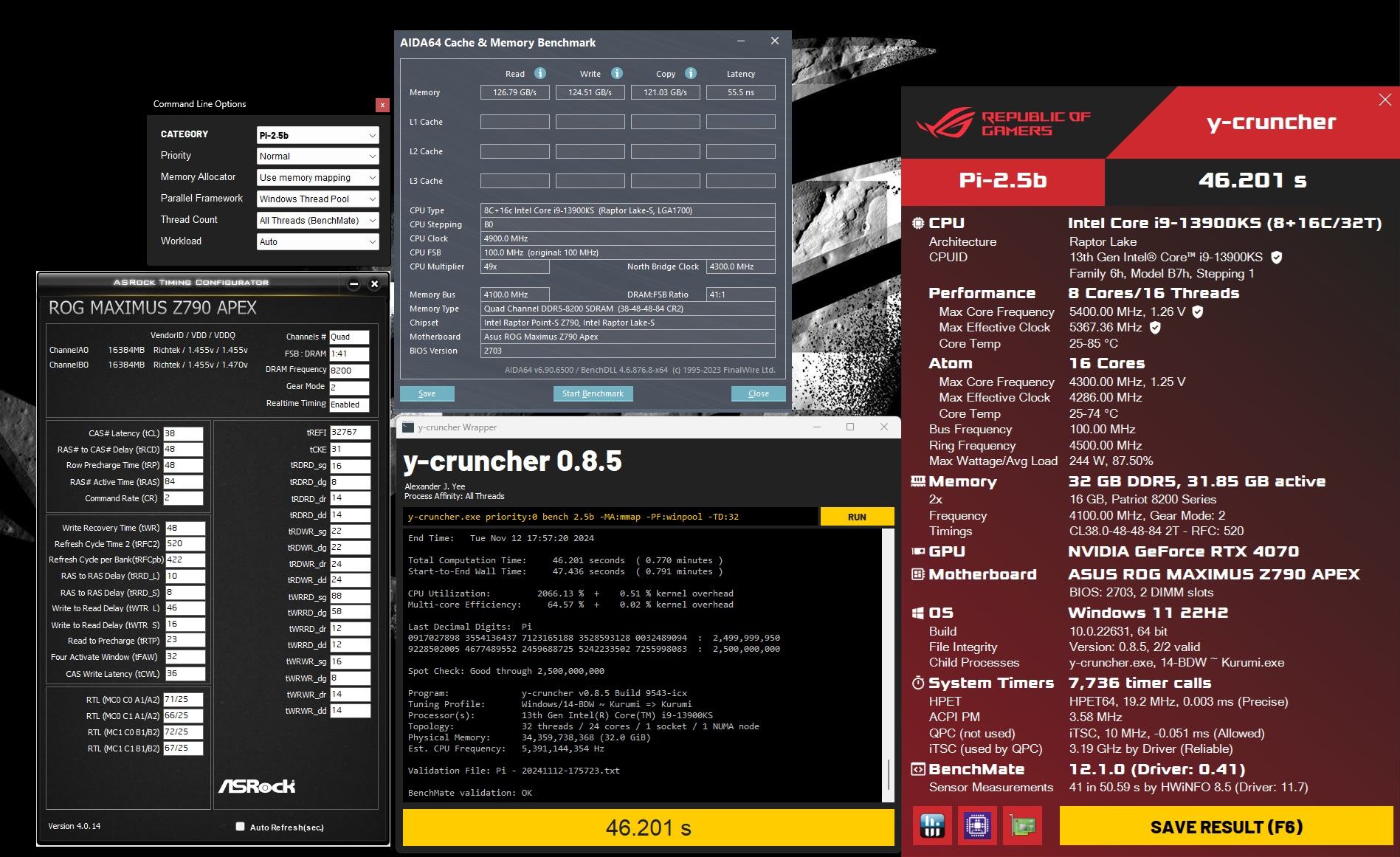Click the Gear Mode field
1400x857 pixels.
click(x=349, y=388)
